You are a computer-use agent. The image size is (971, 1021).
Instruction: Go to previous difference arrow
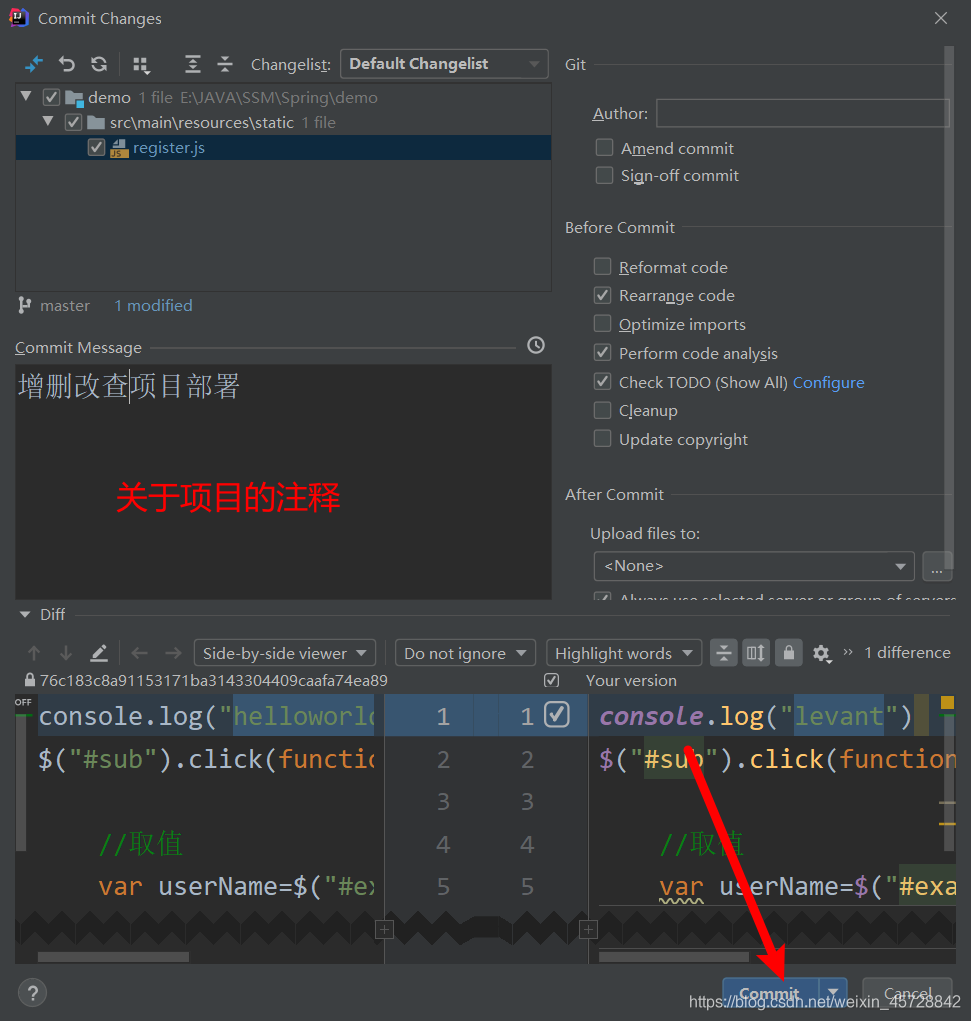34,652
